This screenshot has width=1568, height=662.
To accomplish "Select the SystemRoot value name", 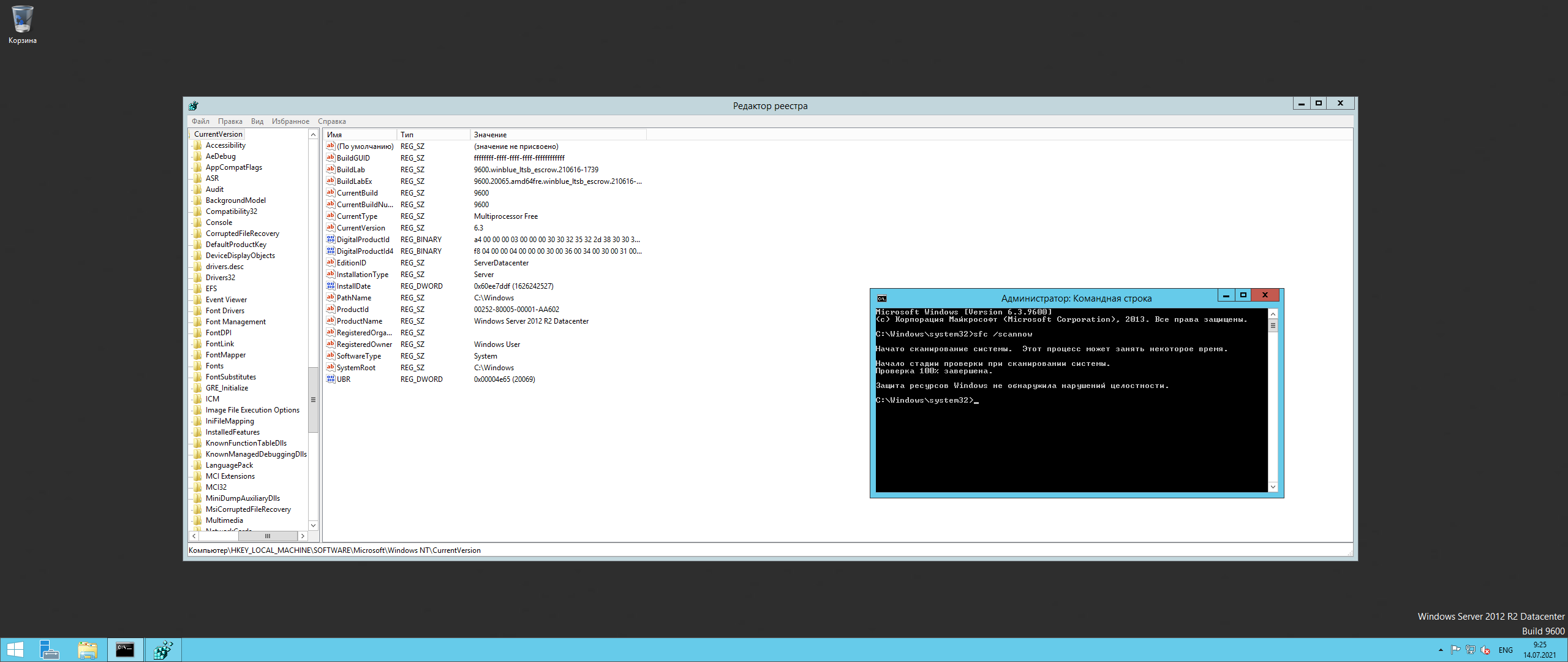I will [x=356, y=368].
